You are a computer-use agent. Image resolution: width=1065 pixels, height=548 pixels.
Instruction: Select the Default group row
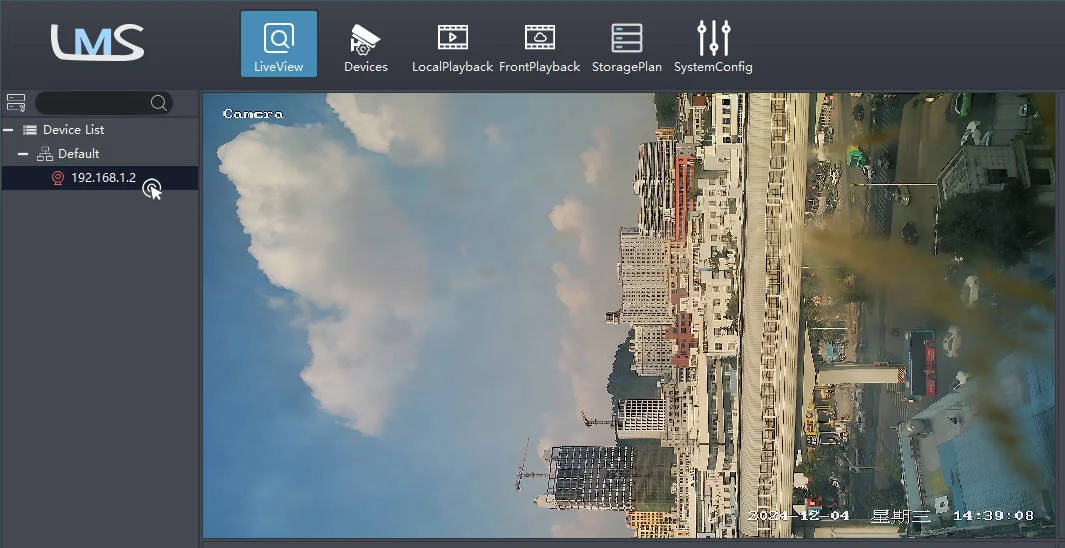(x=99, y=154)
